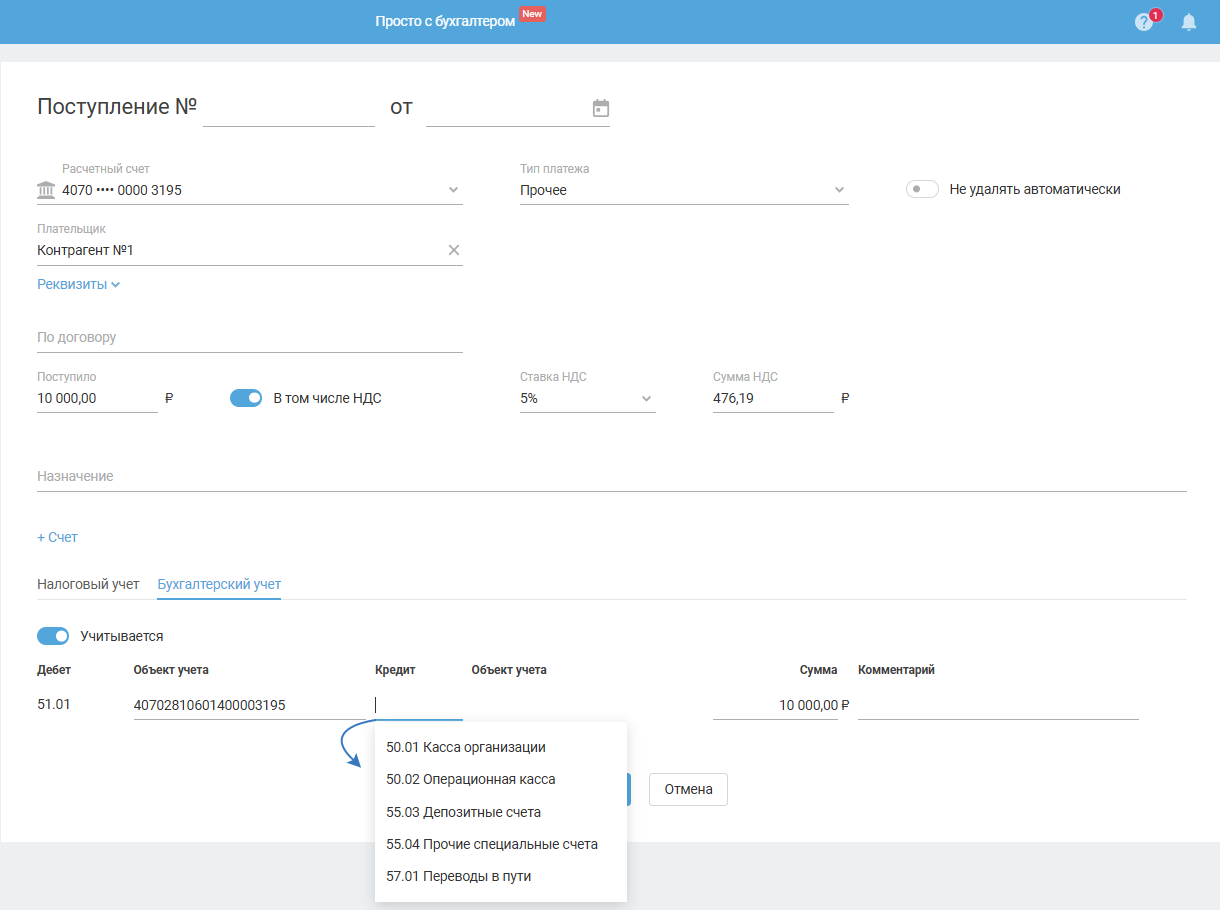Screen dimensions: 1220x910
Task: Choose 57.01 Переводы в пути
Action: click(459, 876)
